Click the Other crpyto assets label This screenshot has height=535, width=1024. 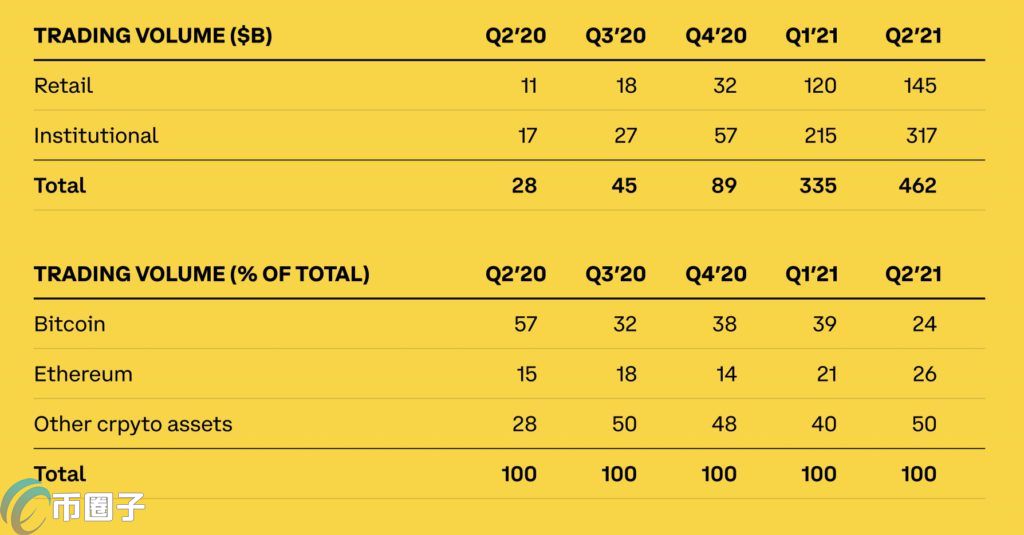tap(133, 424)
